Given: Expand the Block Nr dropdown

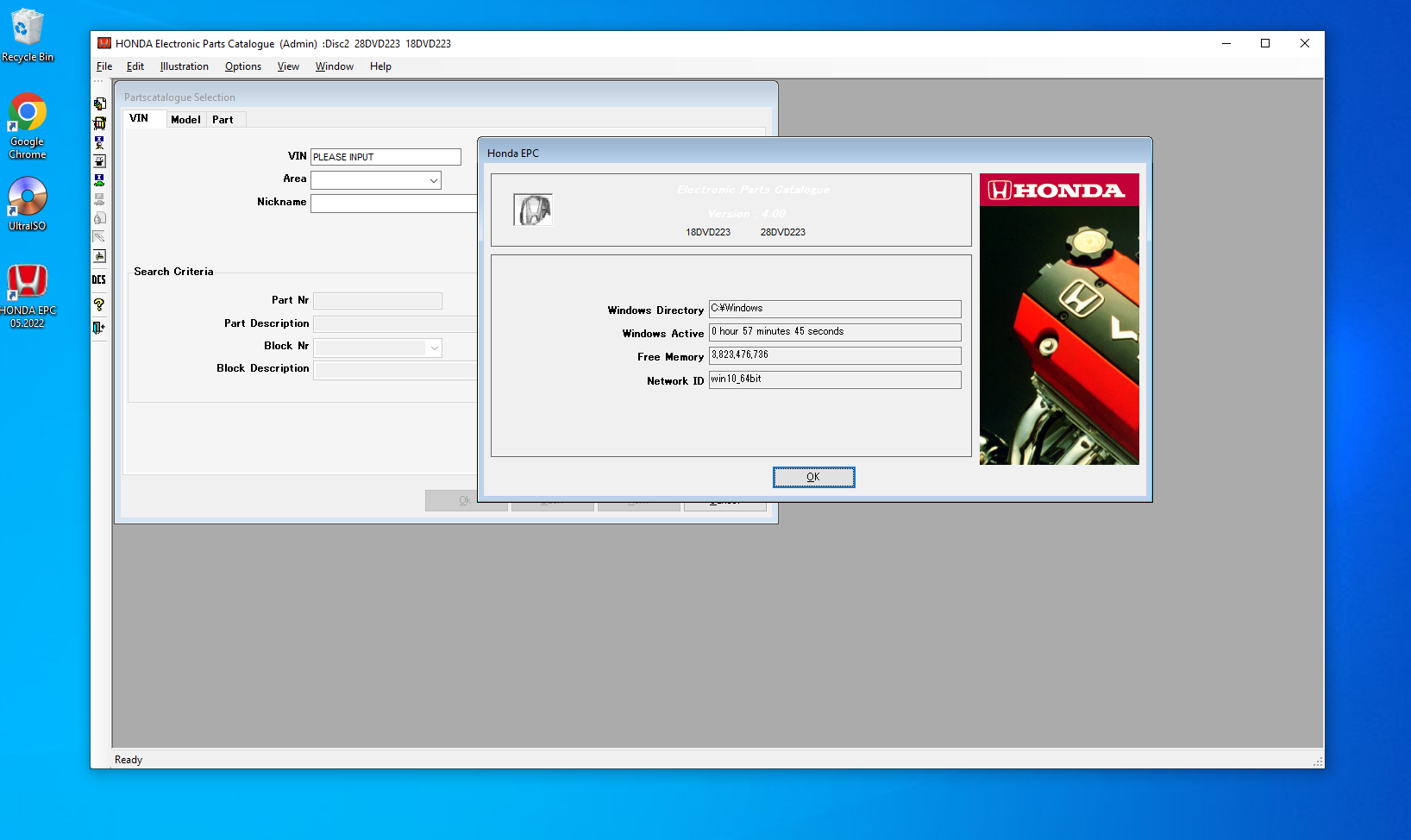Looking at the screenshot, I should 434,348.
